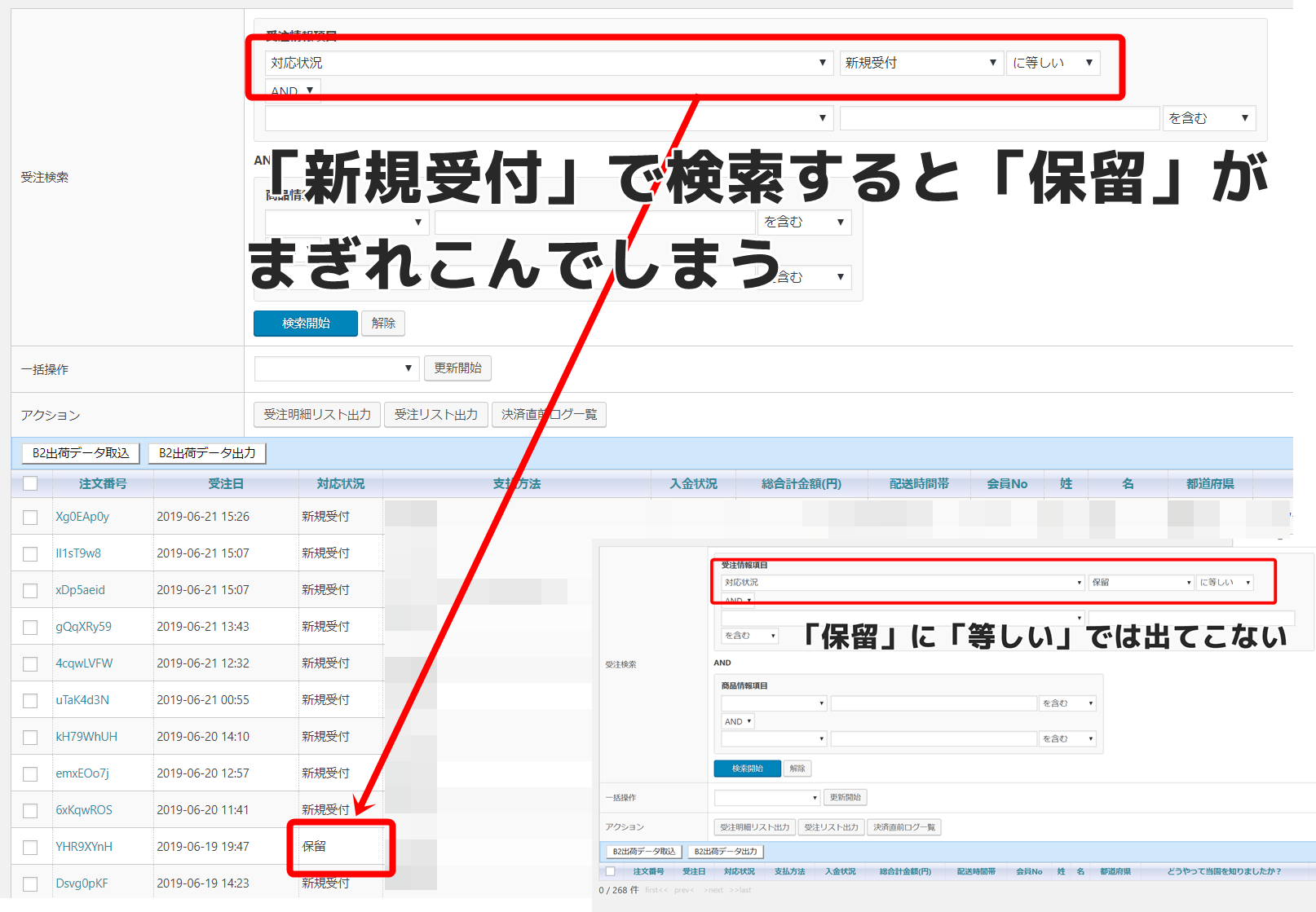The width and height of the screenshot is (1316, 912).
Task: Click the date 2019-06-21 15:26
Action: 203,517
